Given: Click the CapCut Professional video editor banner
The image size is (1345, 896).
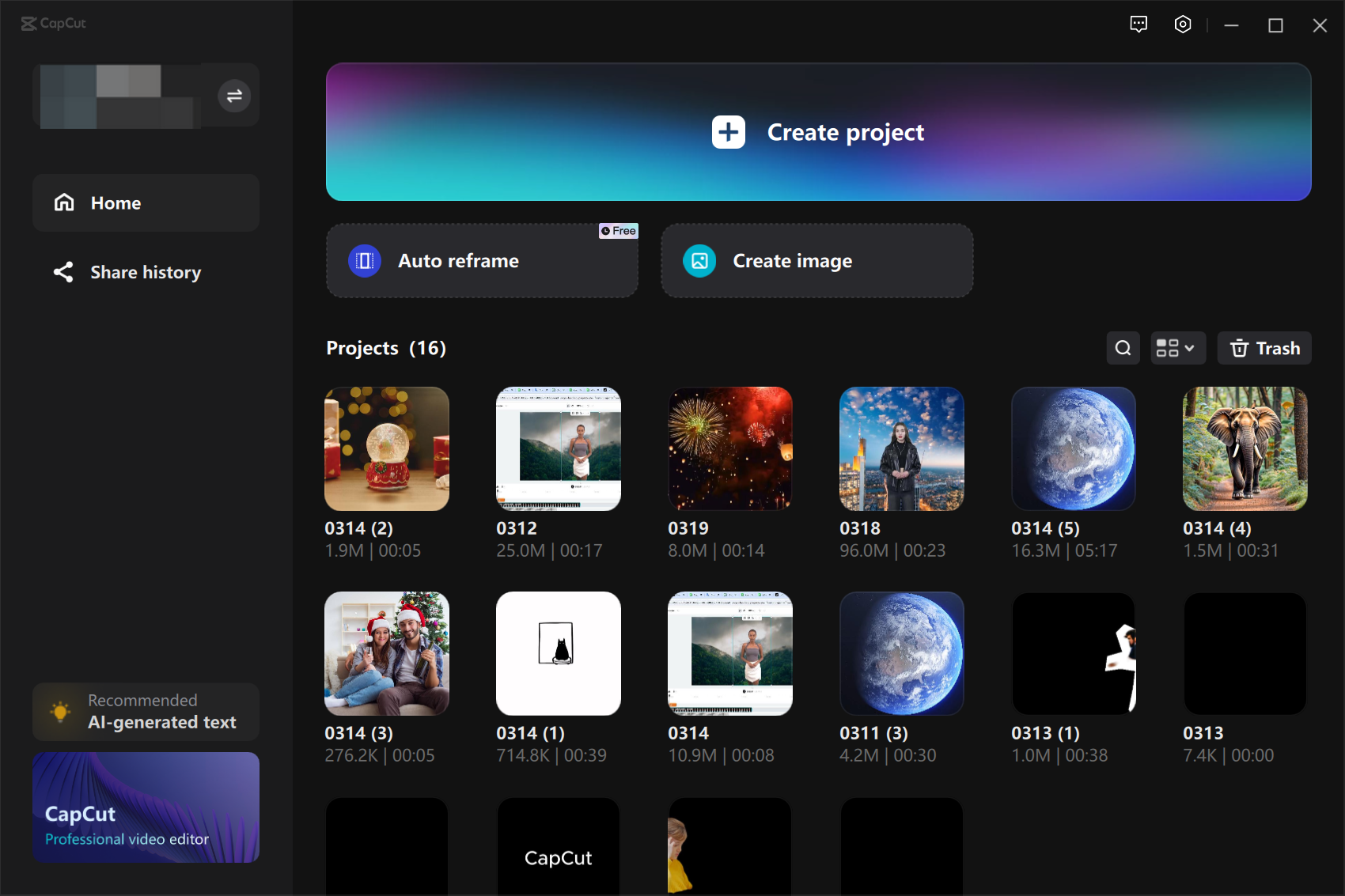Looking at the screenshot, I should [x=146, y=807].
